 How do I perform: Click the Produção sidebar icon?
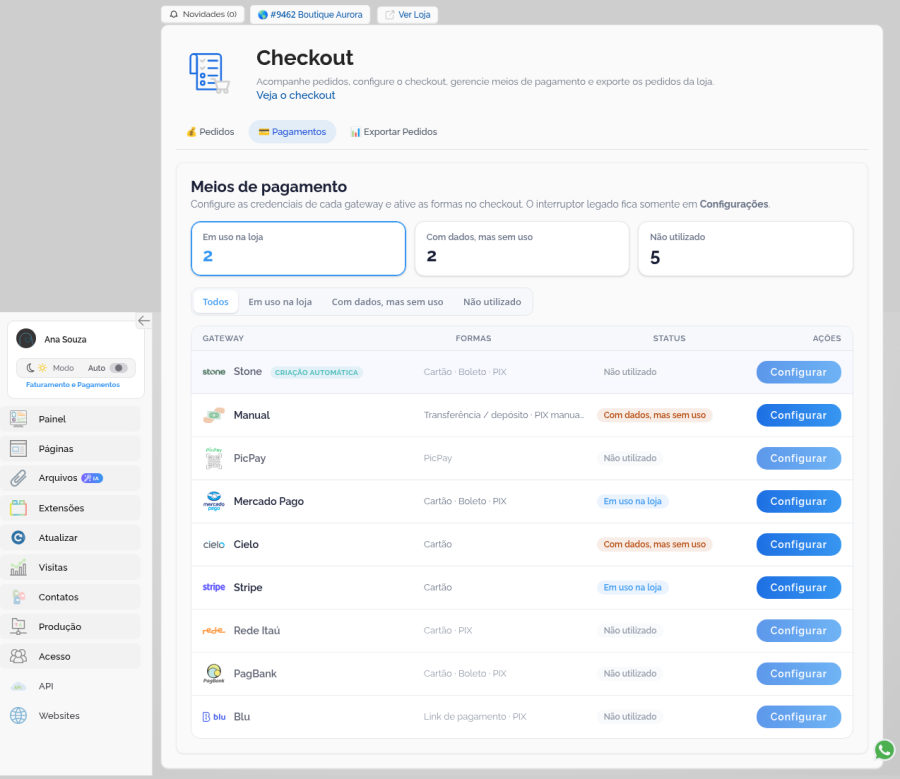point(18,627)
